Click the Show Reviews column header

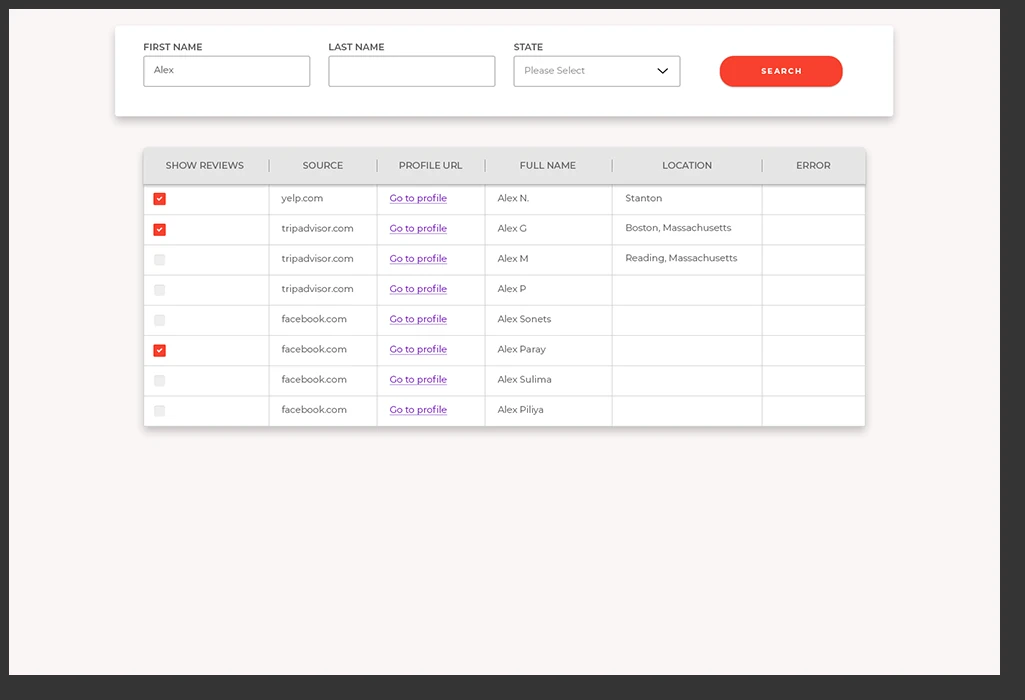205,165
